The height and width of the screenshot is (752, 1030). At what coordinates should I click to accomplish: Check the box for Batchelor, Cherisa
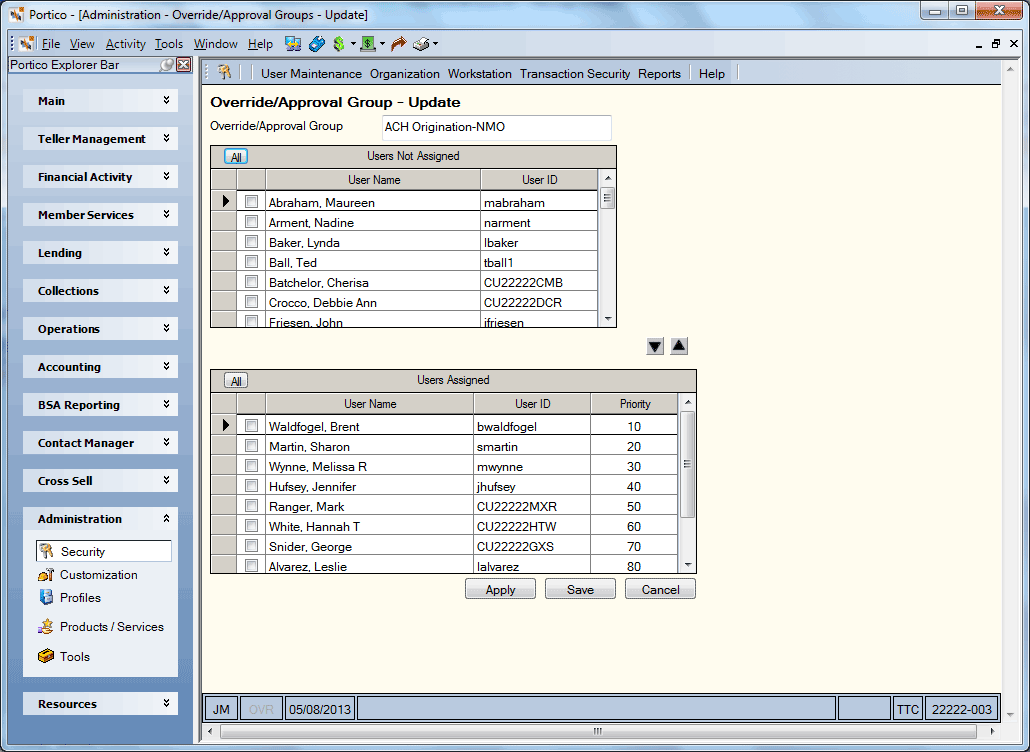(x=251, y=282)
